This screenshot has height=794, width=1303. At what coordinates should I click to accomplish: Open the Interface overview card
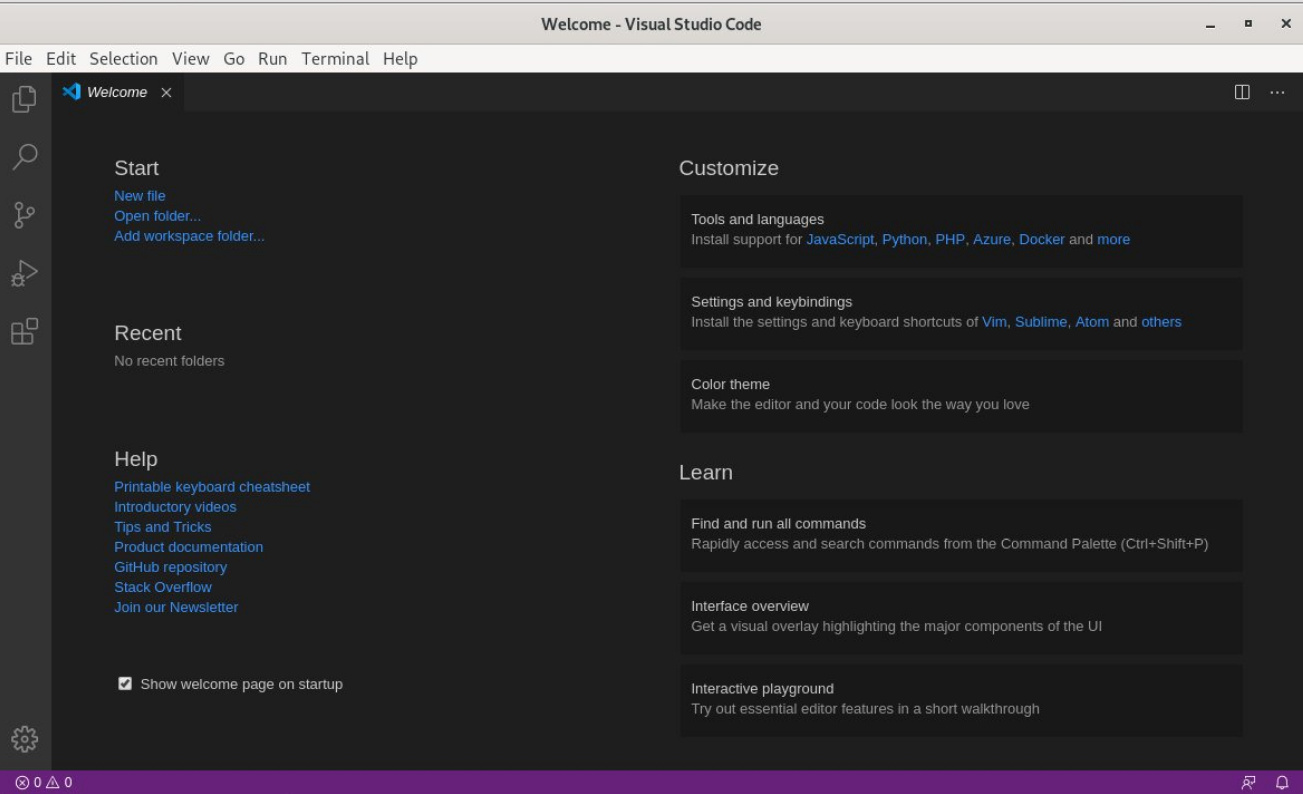tap(961, 617)
